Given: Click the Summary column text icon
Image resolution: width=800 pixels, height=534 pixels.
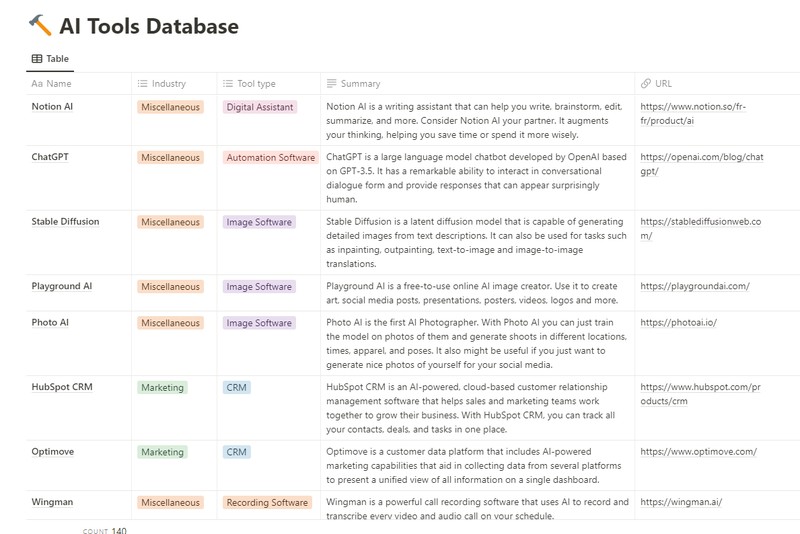Looking at the screenshot, I should pyautogui.click(x=330, y=84).
